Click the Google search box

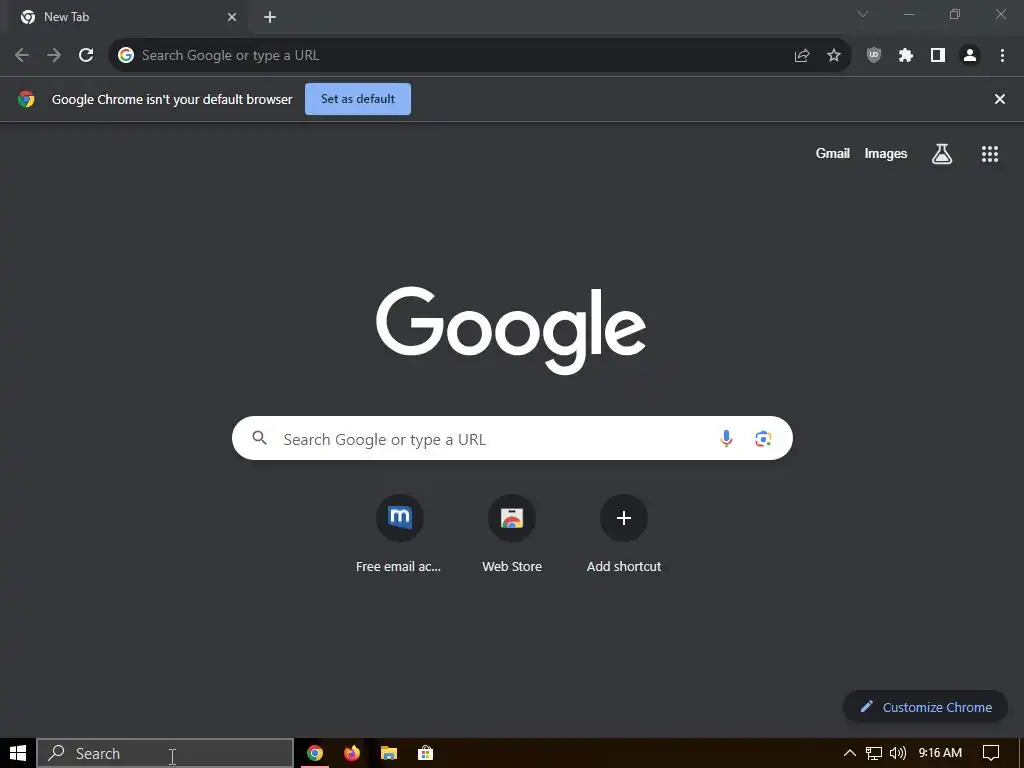click(512, 438)
